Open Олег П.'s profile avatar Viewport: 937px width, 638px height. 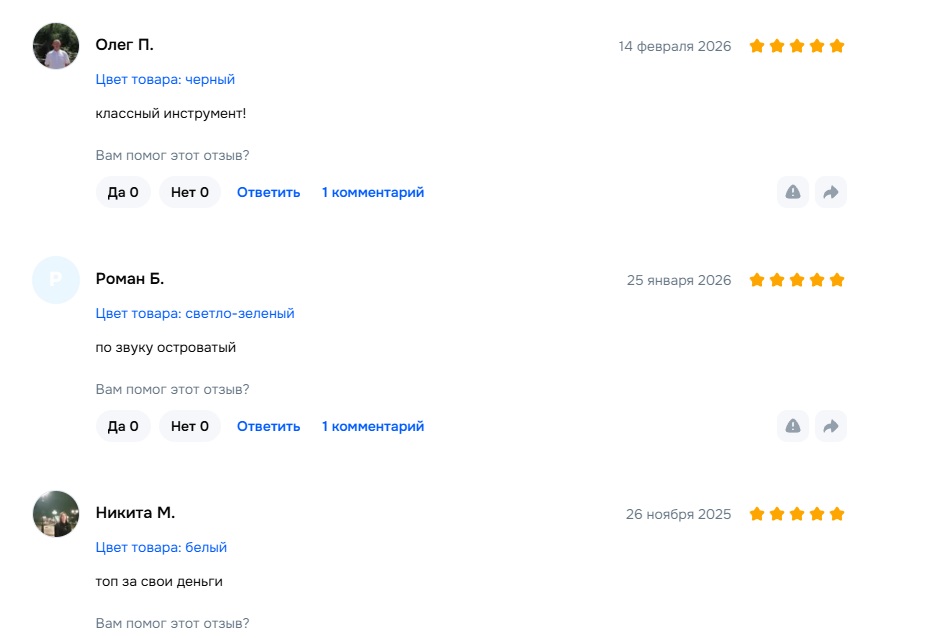click(x=56, y=46)
